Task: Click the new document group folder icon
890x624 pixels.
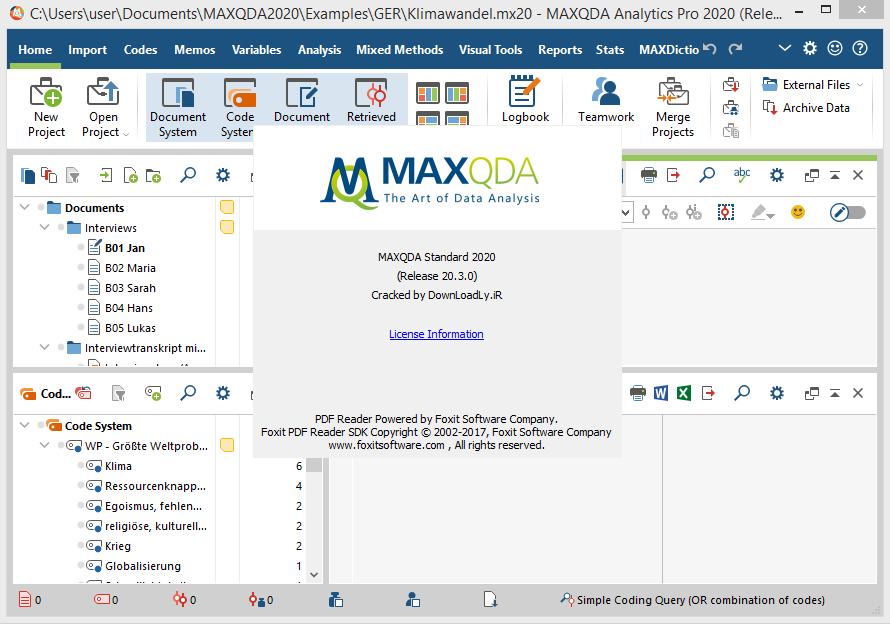Action: [x=153, y=175]
